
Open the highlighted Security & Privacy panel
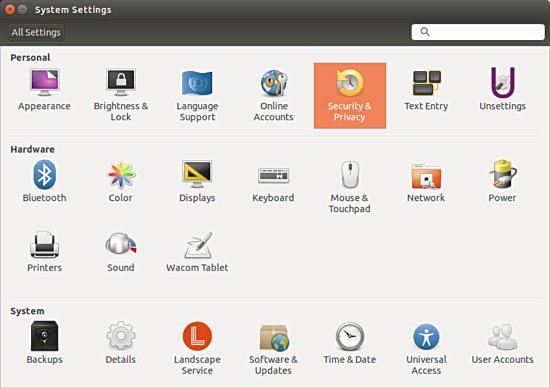click(x=350, y=95)
